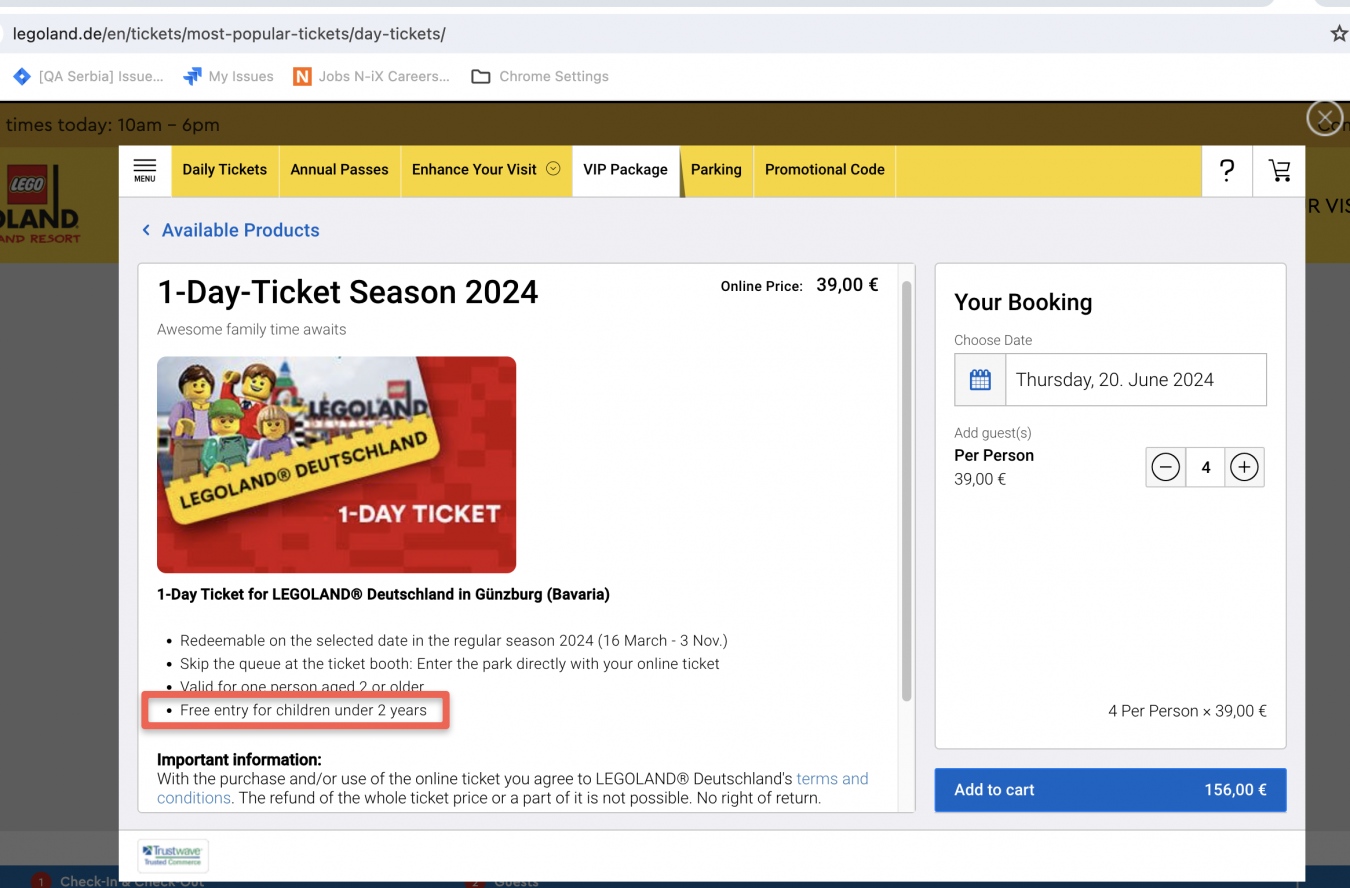The width and height of the screenshot is (1350, 888).
Task: Open the Daily Tickets tab
Action: tap(224, 170)
